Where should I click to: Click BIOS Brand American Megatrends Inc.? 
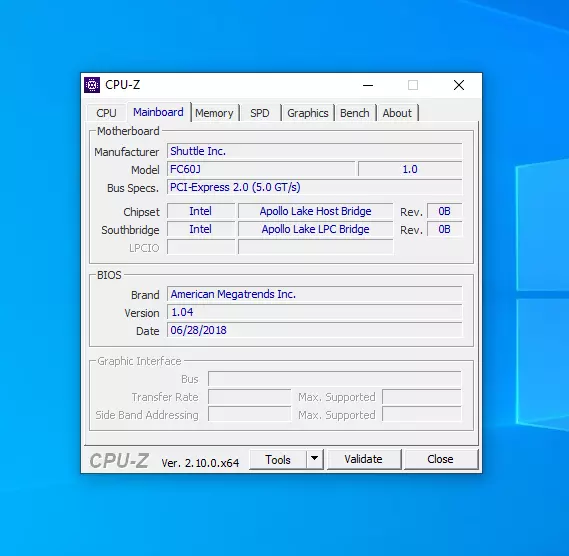(314, 294)
